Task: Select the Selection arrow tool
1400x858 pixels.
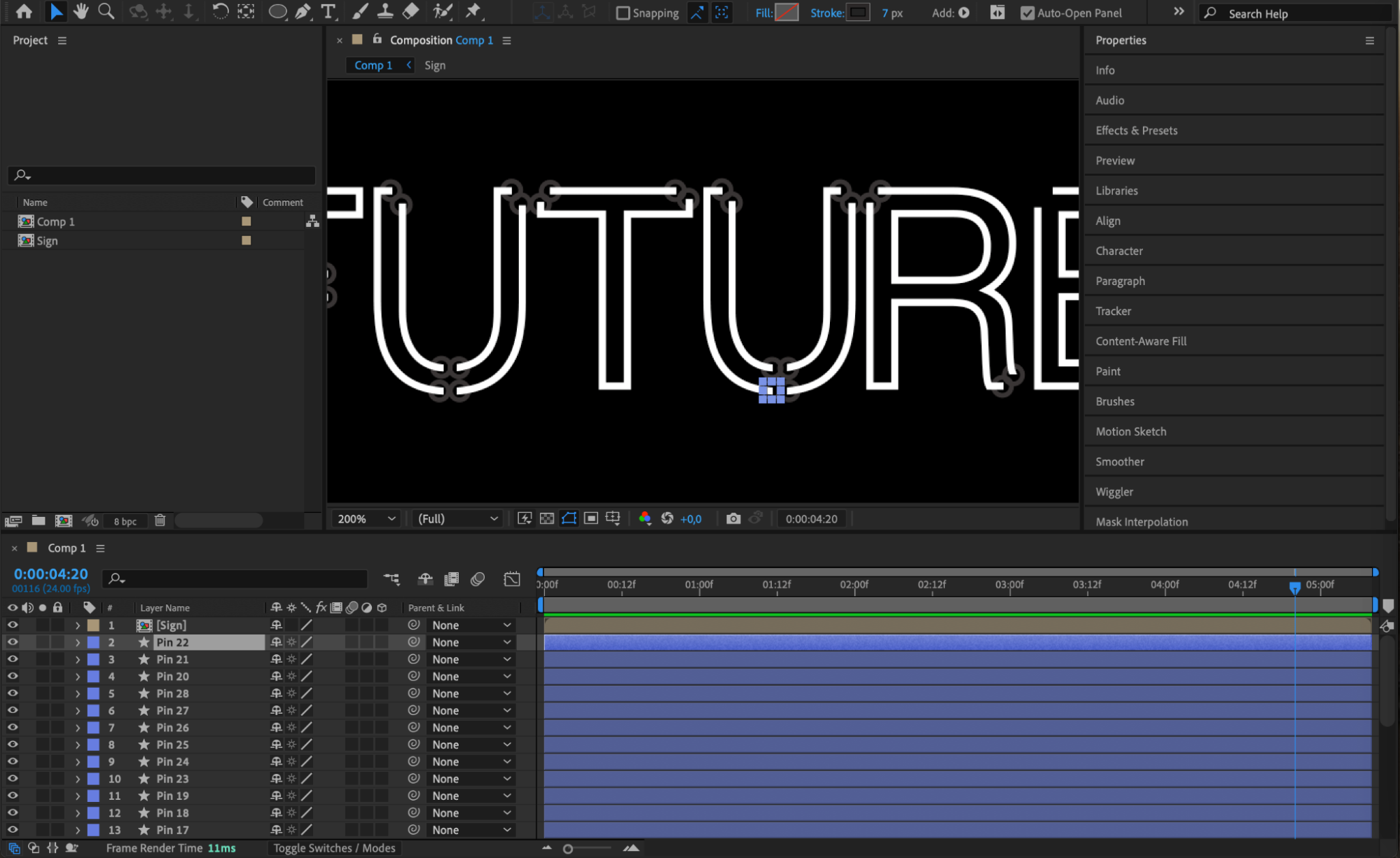Action: coord(56,11)
